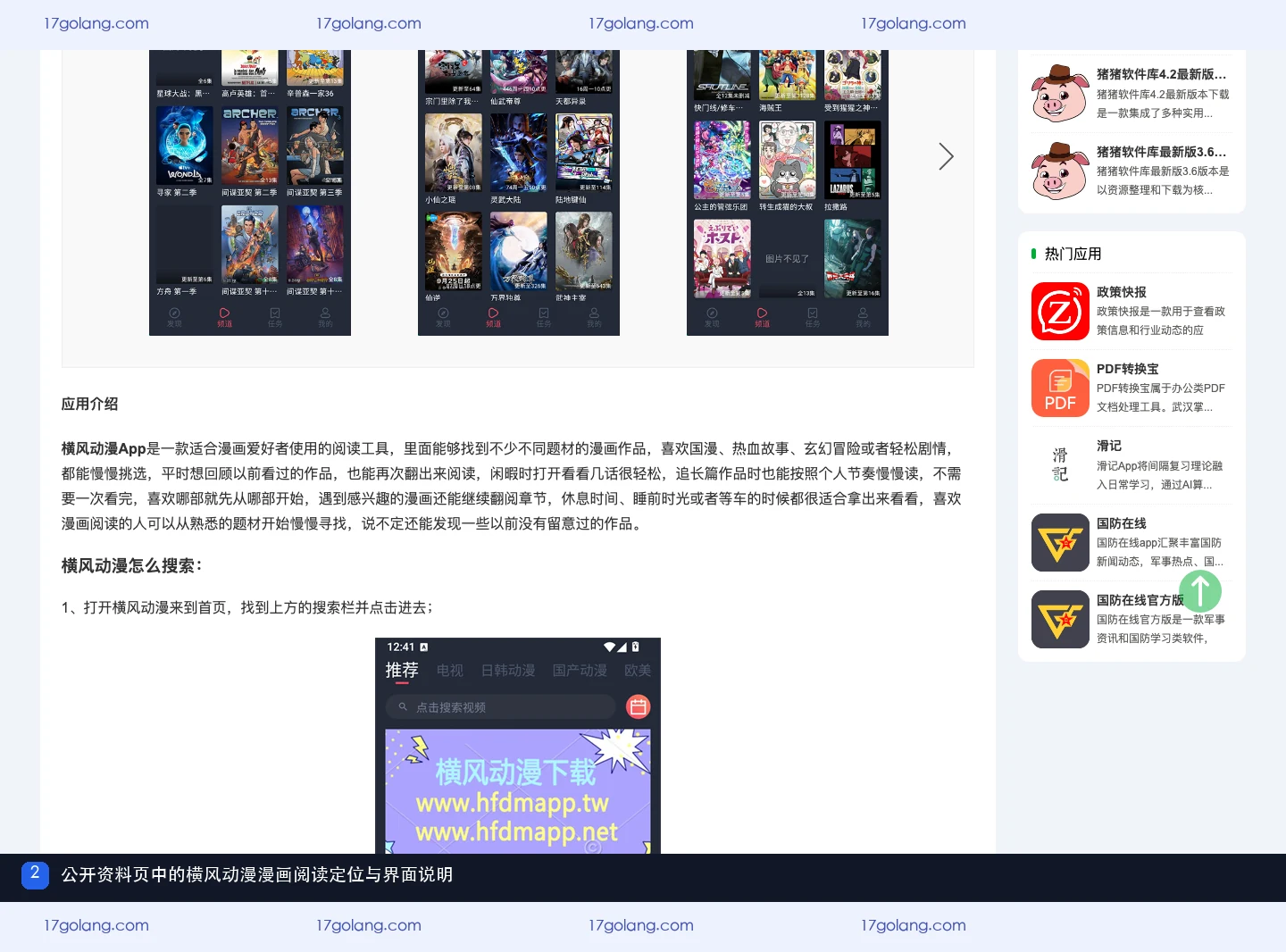Screen dimensions: 1286x952
Task: Click the description 猪猪软件库最新版3.6版本是
Action: tap(1163, 180)
